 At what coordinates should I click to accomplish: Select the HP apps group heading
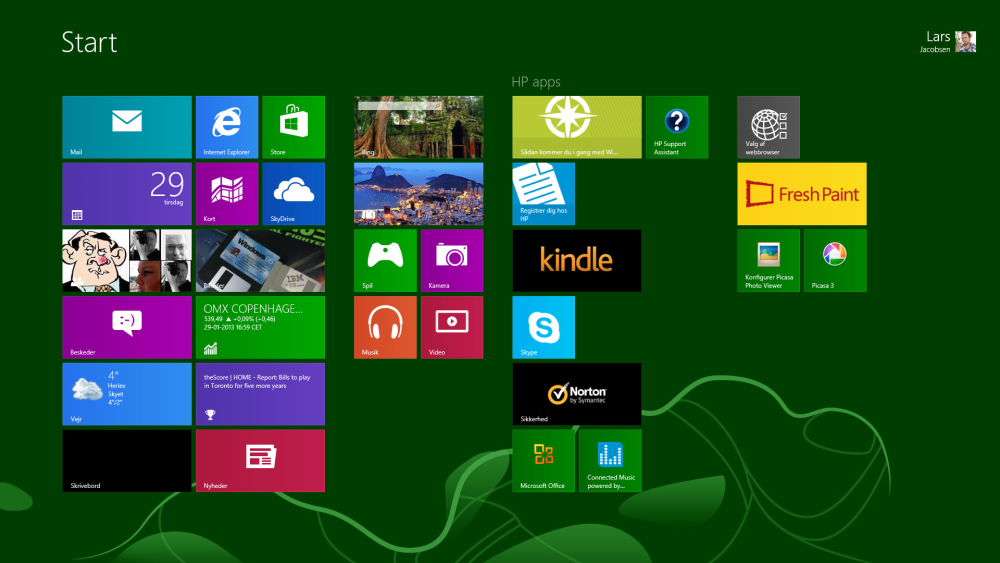[x=536, y=82]
